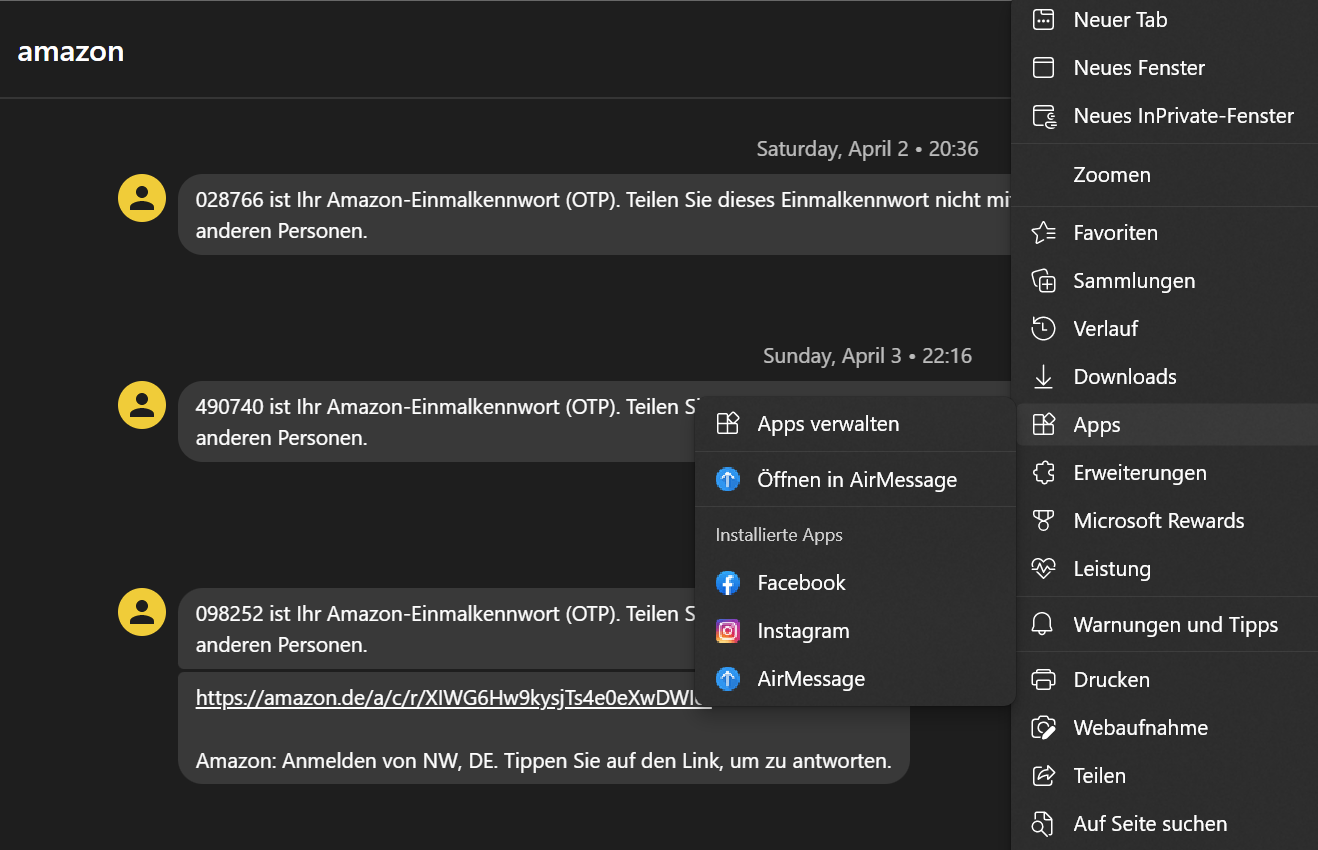Screen dimensions: 1318x850
Task: Click the Apps grid icon in main menu
Action: pos(1043,425)
